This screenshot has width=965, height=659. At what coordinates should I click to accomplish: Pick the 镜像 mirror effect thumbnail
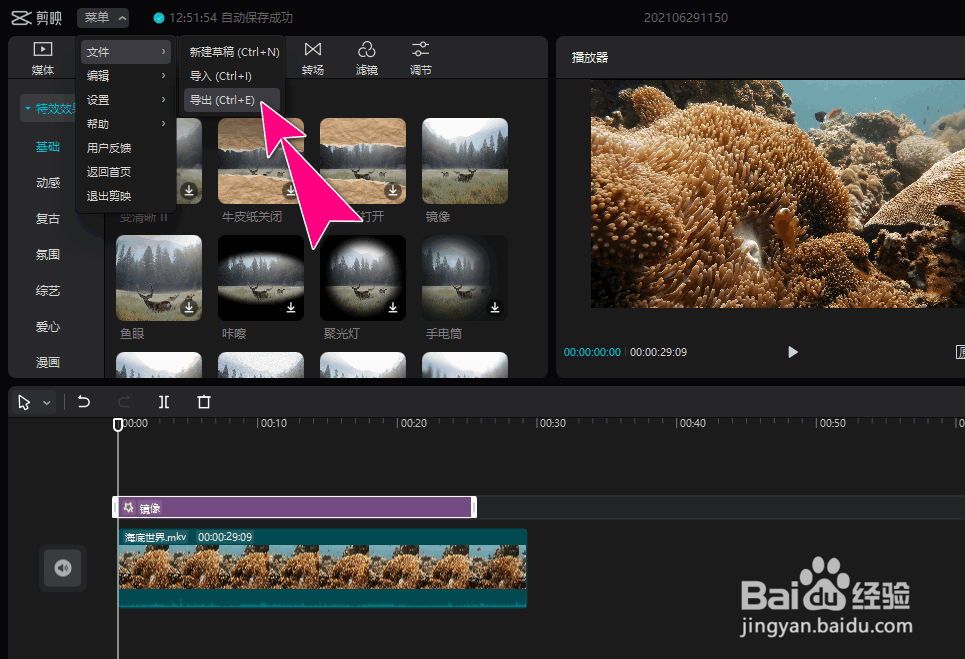click(x=465, y=161)
